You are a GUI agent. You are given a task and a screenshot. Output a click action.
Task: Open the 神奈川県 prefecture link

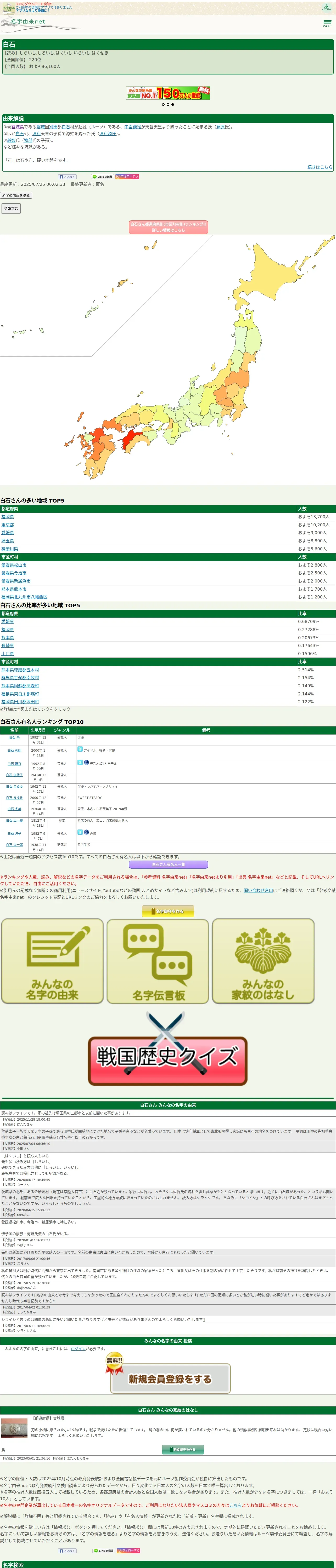pyautogui.click(x=10, y=549)
